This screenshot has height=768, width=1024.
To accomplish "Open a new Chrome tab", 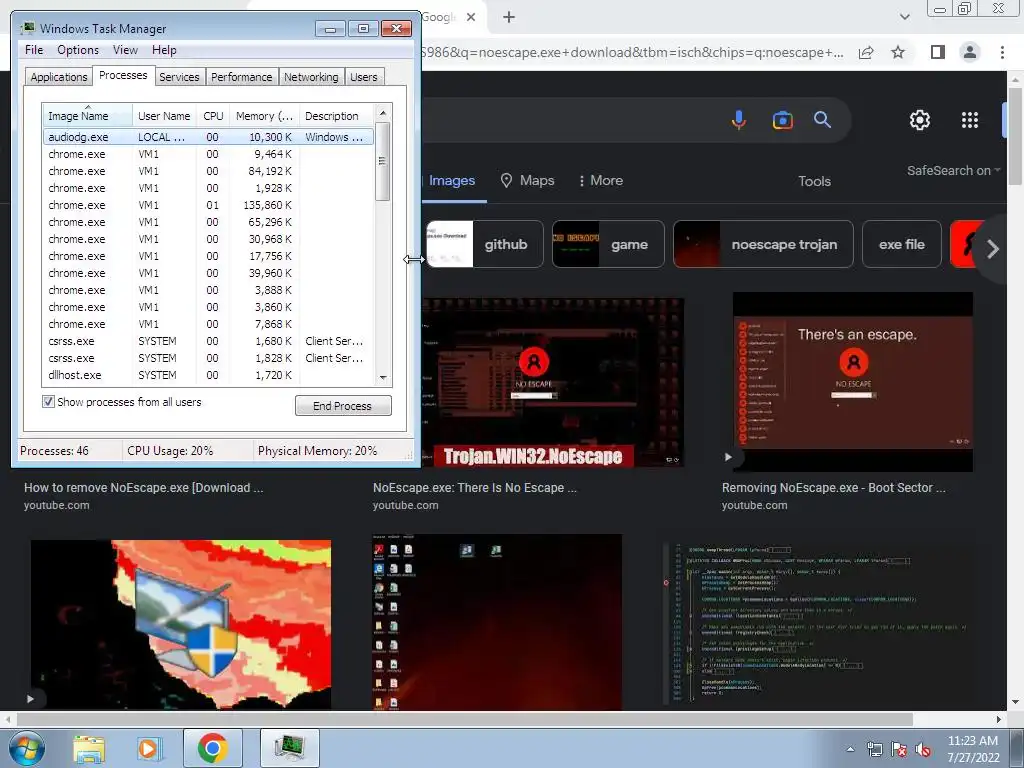I will 509,18.
